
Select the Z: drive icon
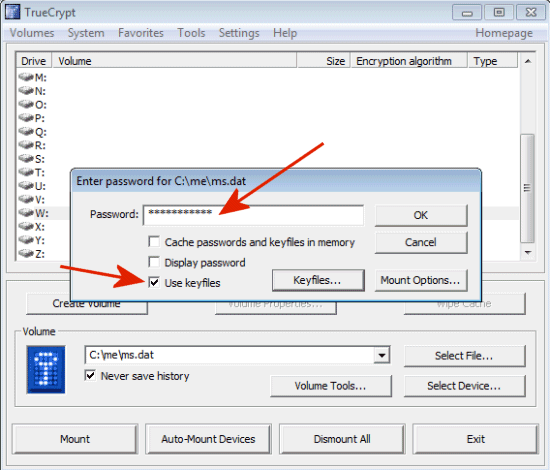pyautogui.click(x=26, y=253)
